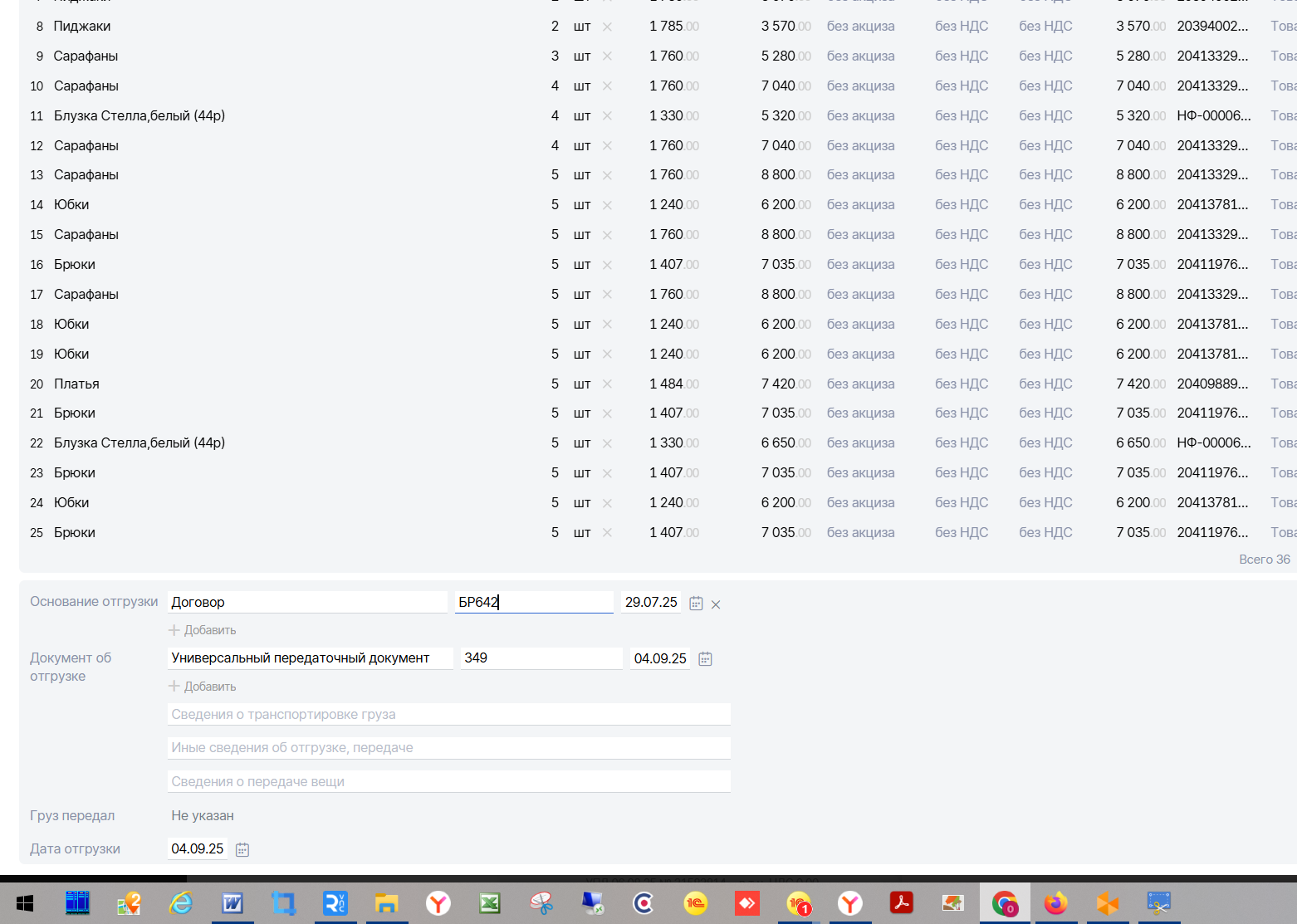Screen dimensions: 1297x924
Task: Select row 8 Пиджаки name cell
Action: click(82, 27)
